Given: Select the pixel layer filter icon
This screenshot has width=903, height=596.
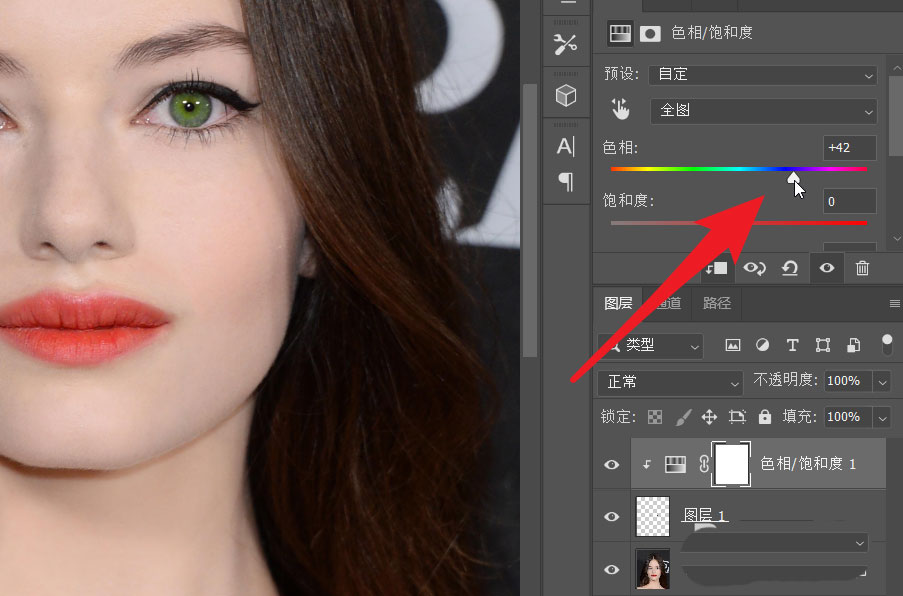Looking at the screenshot, I should point(733,345).
